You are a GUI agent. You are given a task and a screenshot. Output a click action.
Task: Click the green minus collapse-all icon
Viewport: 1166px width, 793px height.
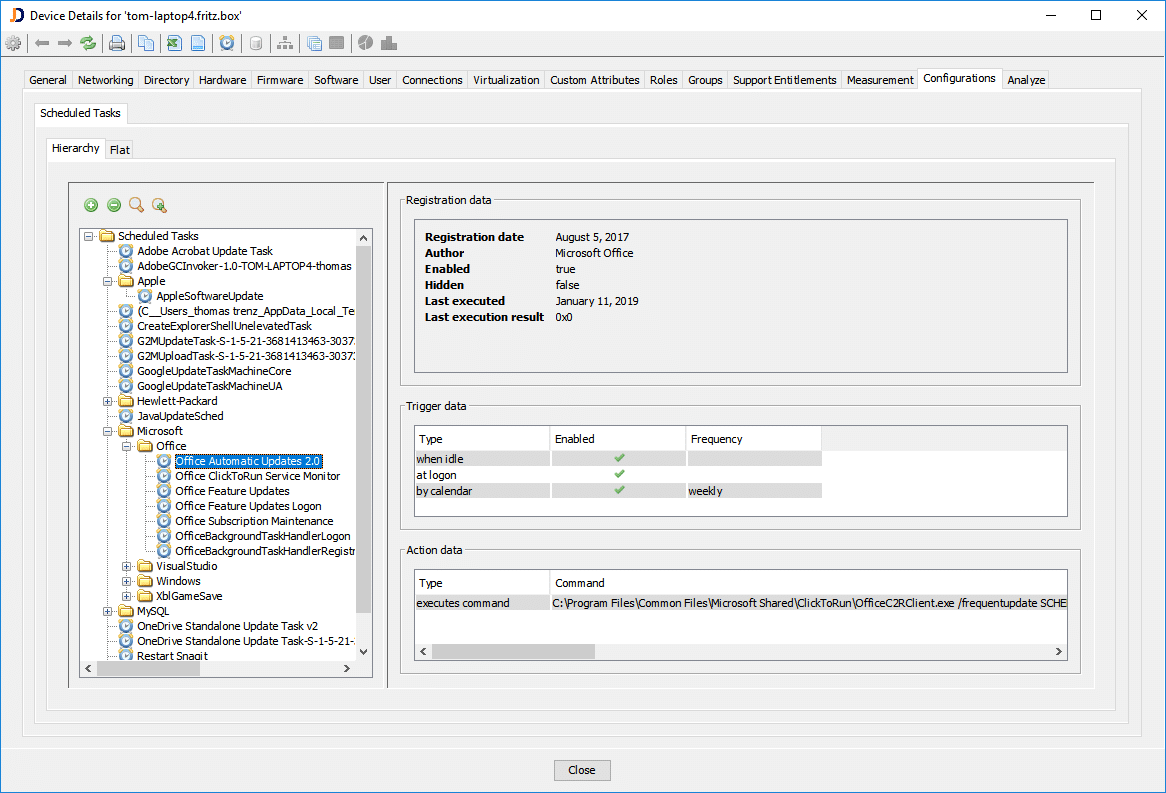click(114, 205)
